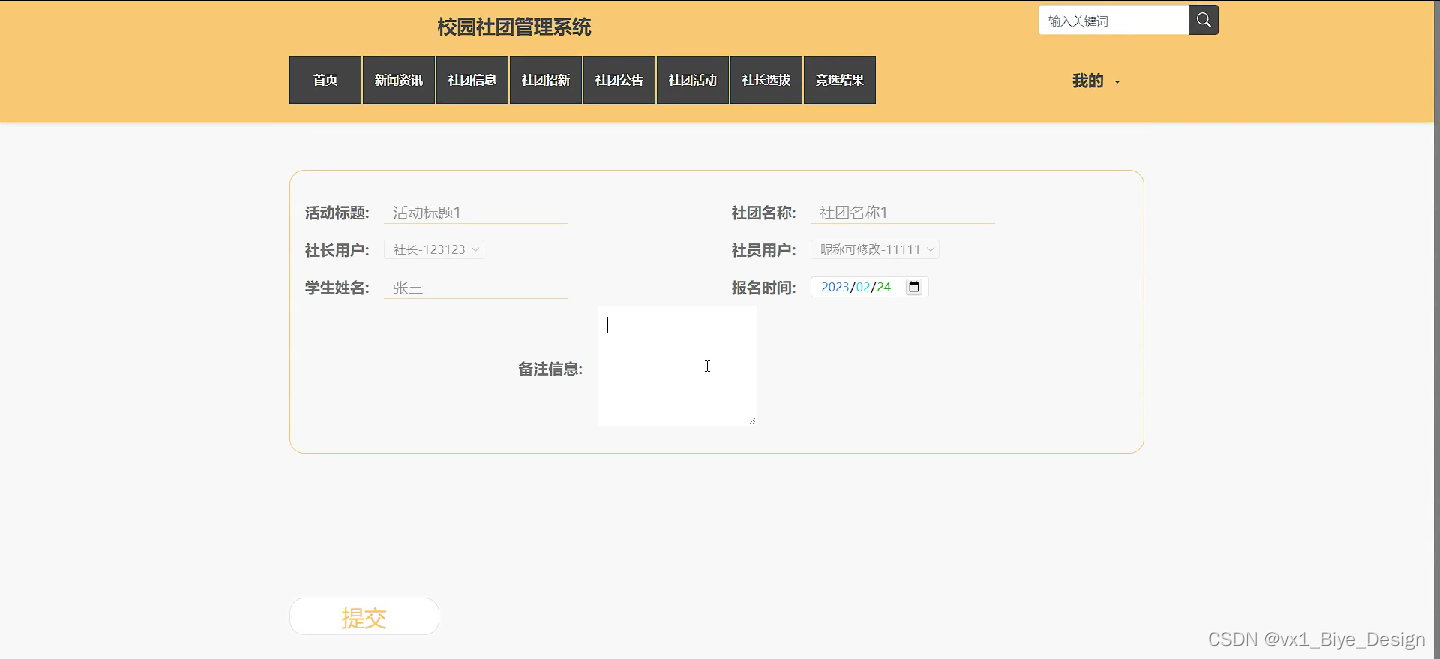The image size is (1440, 659).
Task: Expand the 我的 user dropdown
Action: [x=1096, y=81]
